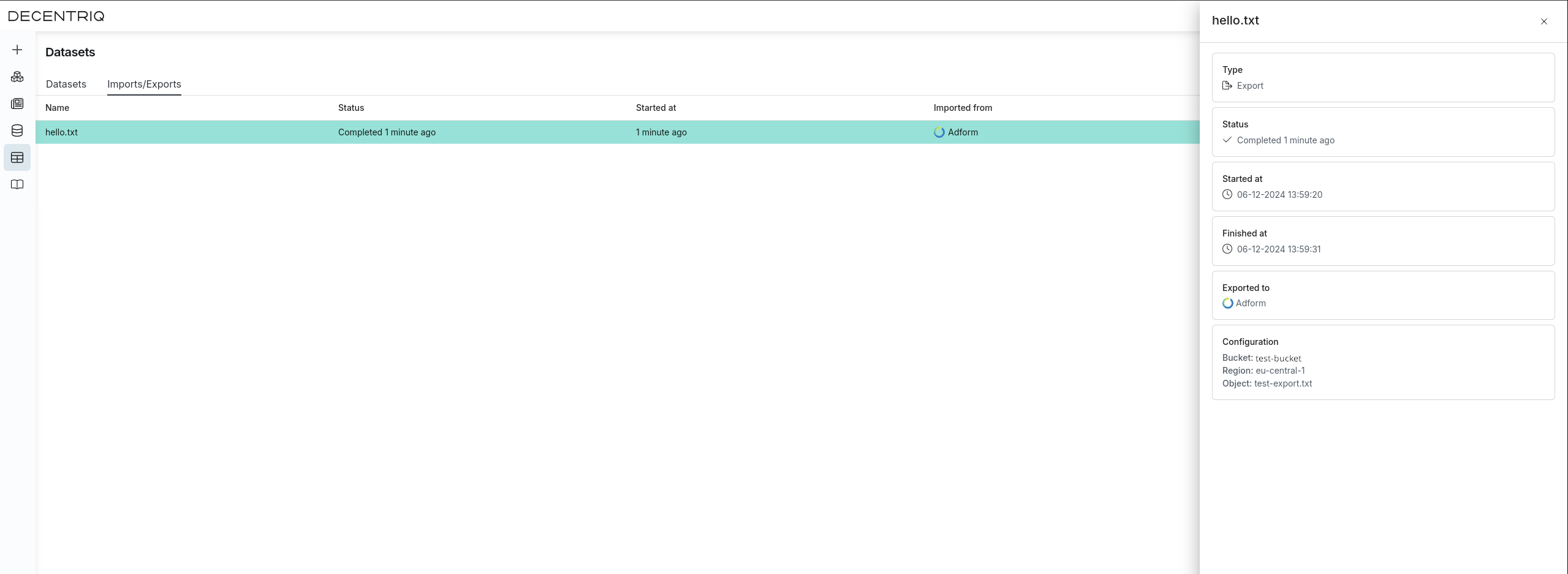Select the hello.txt row name
The image size is (1568, 574).
61,132
